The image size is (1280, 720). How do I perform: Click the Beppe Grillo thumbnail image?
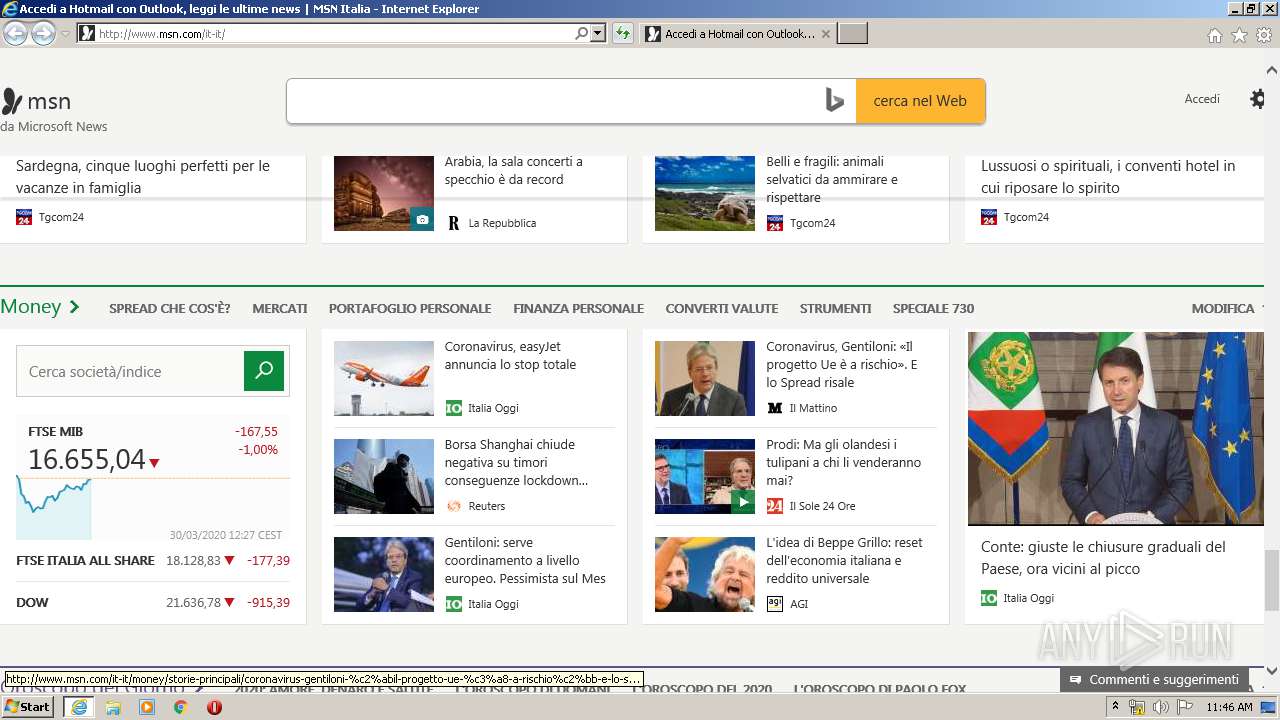(x=705, y=574)
